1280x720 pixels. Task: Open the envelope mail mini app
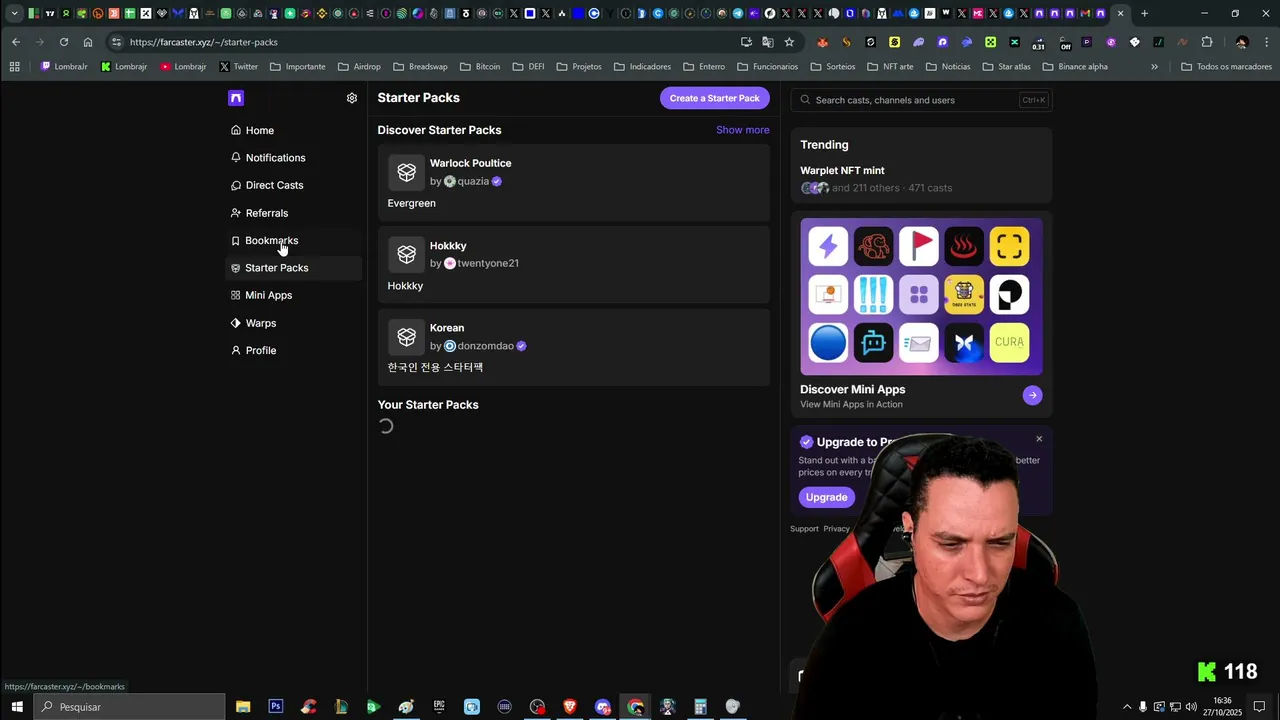pos(918,342)
